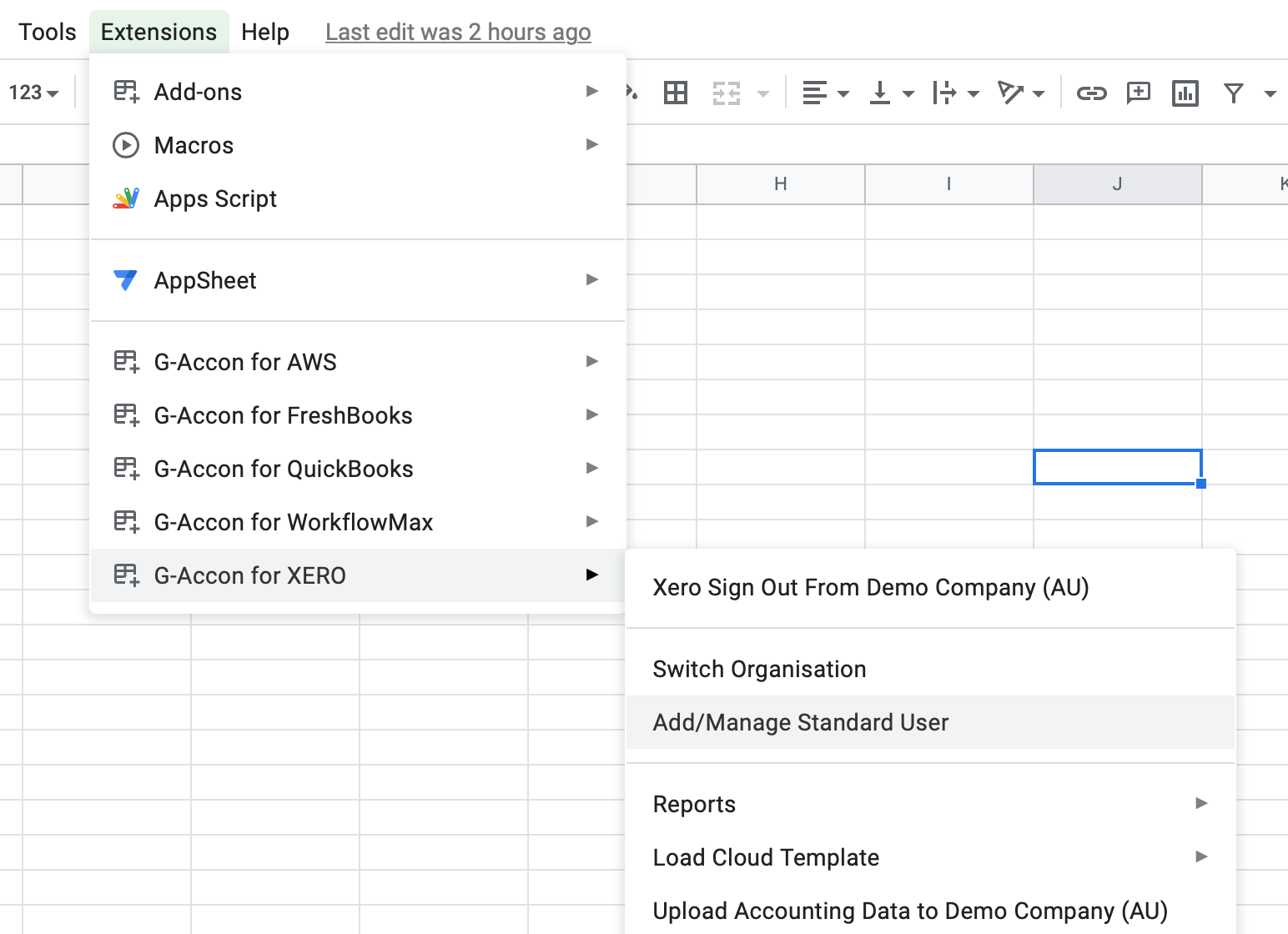Click the Insert link icon
The height and width of the screenshot is (934, 1288).
(1091, 93)
